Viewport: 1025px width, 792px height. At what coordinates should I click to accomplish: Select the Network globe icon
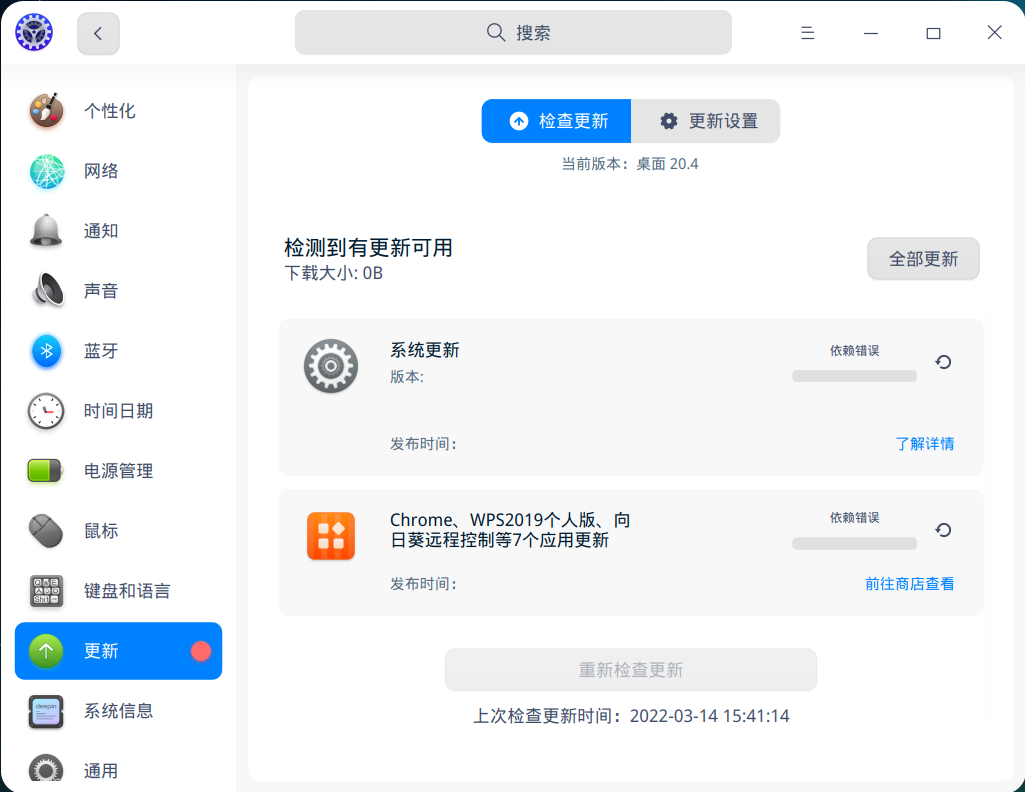coord(46,171)
